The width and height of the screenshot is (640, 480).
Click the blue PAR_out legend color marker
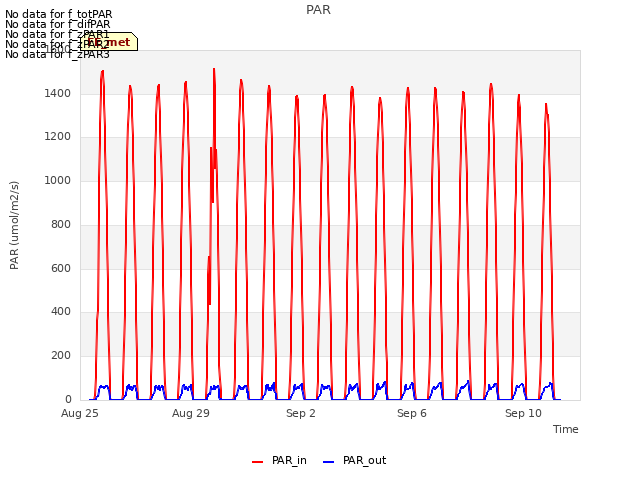329,462
